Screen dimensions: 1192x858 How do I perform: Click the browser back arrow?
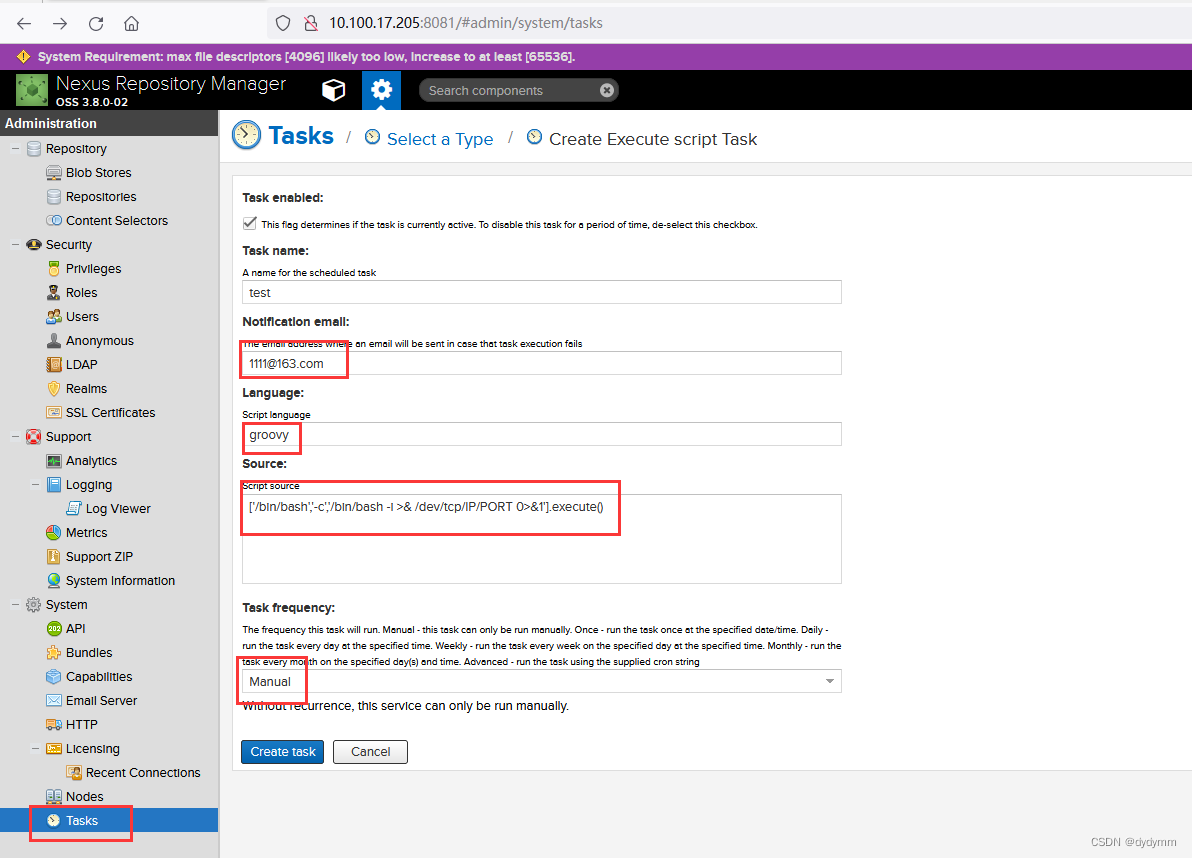point(24,24)
